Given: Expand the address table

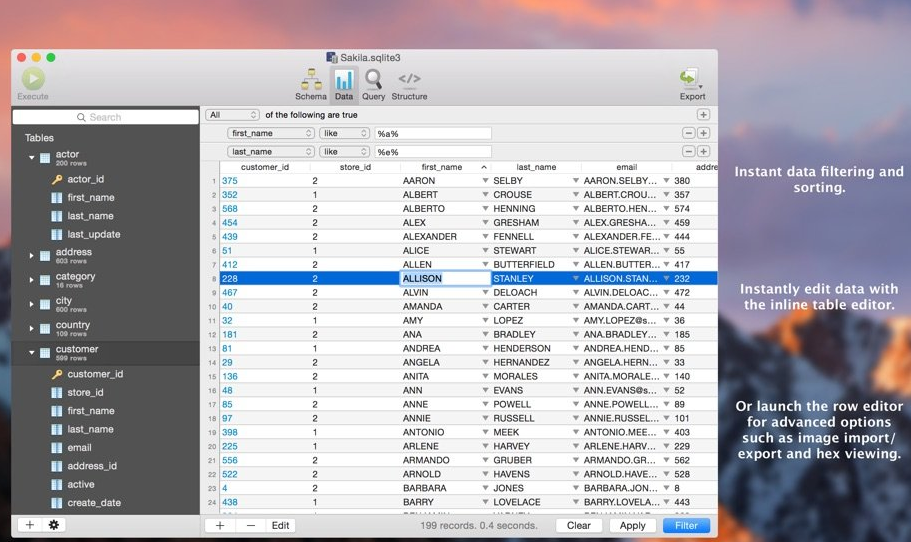Looking at the screenshot, I should (31, 255).
